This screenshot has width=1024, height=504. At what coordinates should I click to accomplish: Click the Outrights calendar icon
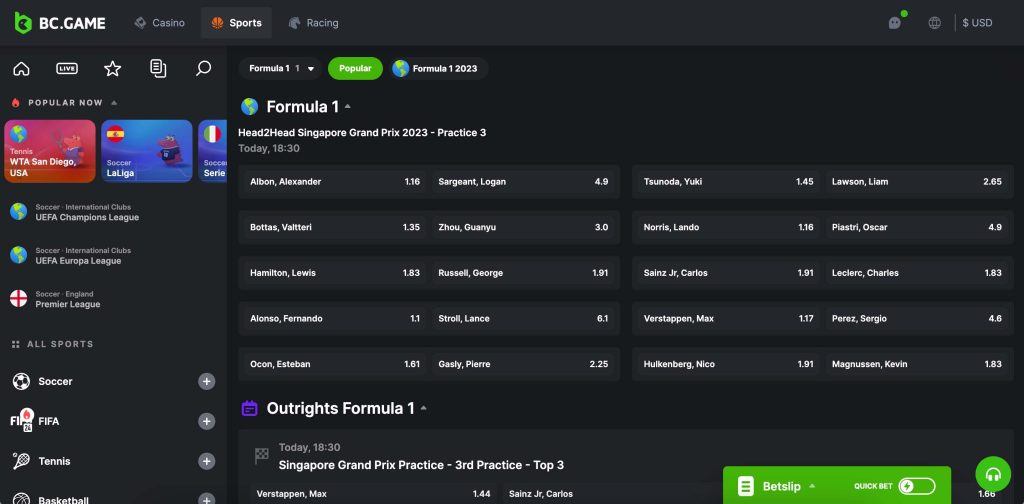pyautogui.click(x=249, y=409)
